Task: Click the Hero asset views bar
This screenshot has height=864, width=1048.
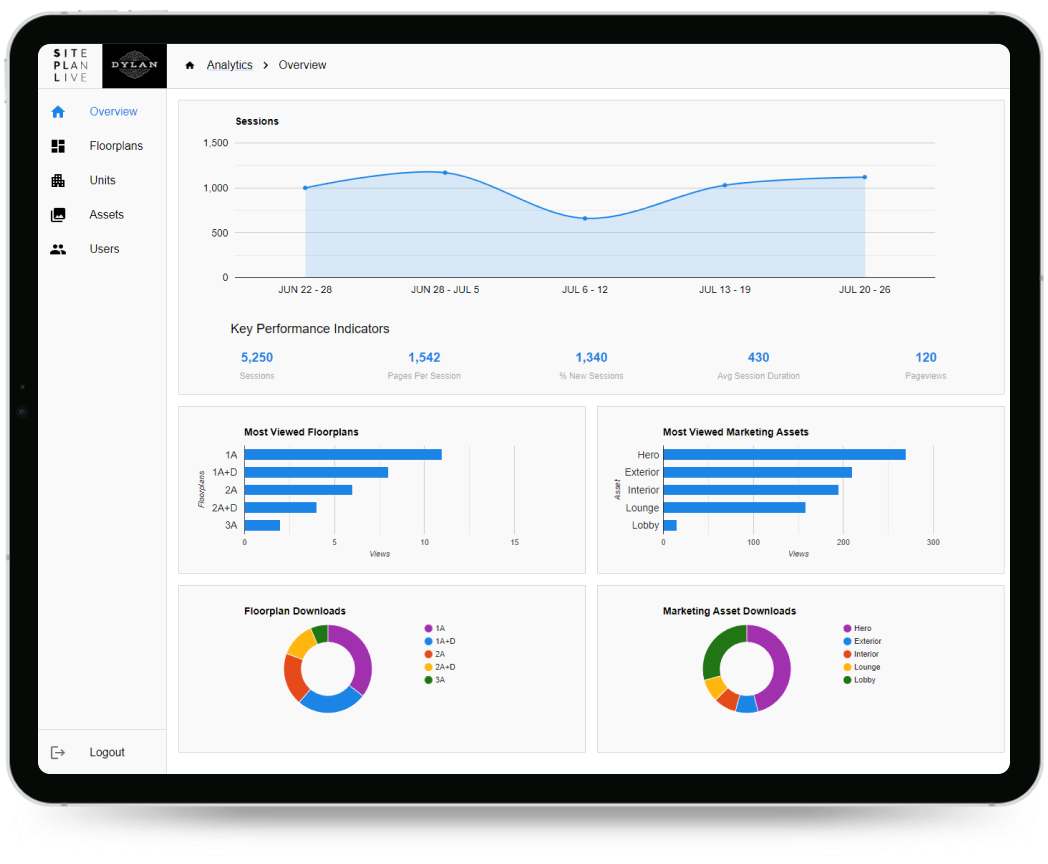Action: click(785, 454)
